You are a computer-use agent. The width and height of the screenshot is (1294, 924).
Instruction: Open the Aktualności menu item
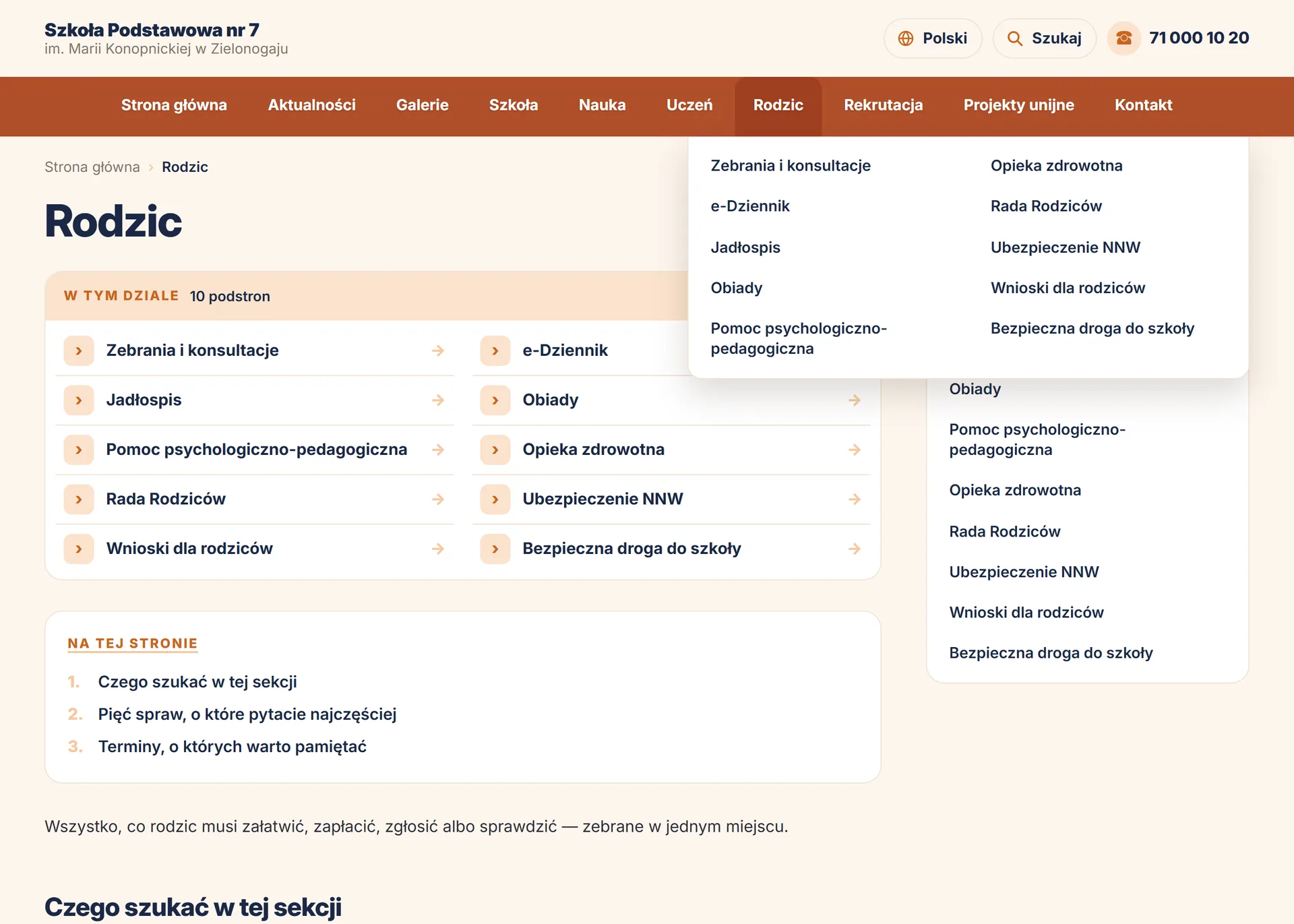[x=311, y=105]
